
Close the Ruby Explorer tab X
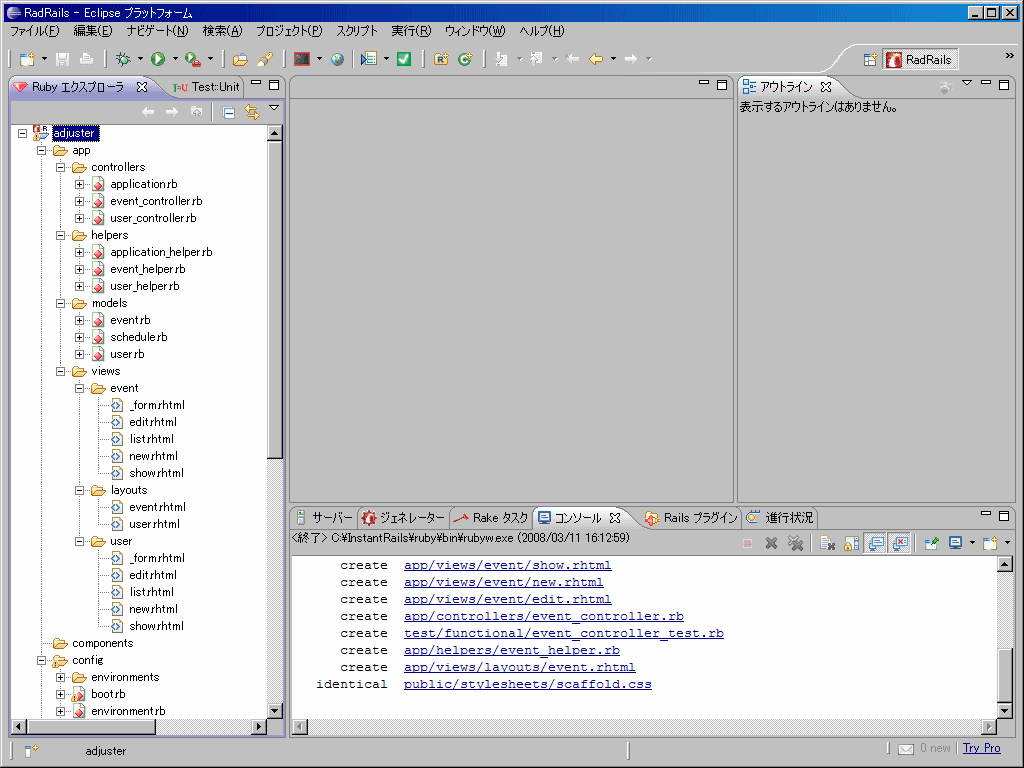pos(142,86)
